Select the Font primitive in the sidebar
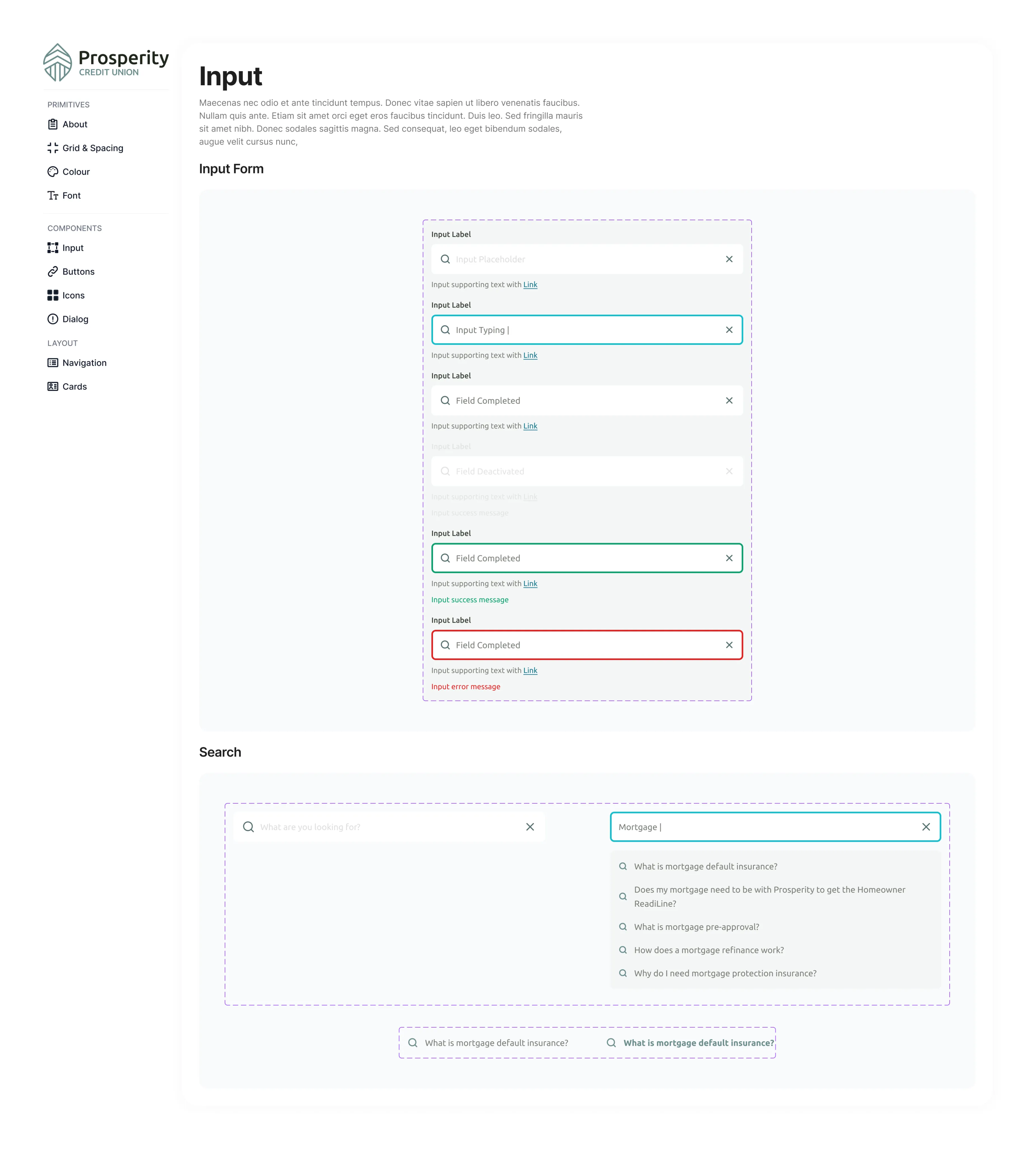 [x=71, y=195]
